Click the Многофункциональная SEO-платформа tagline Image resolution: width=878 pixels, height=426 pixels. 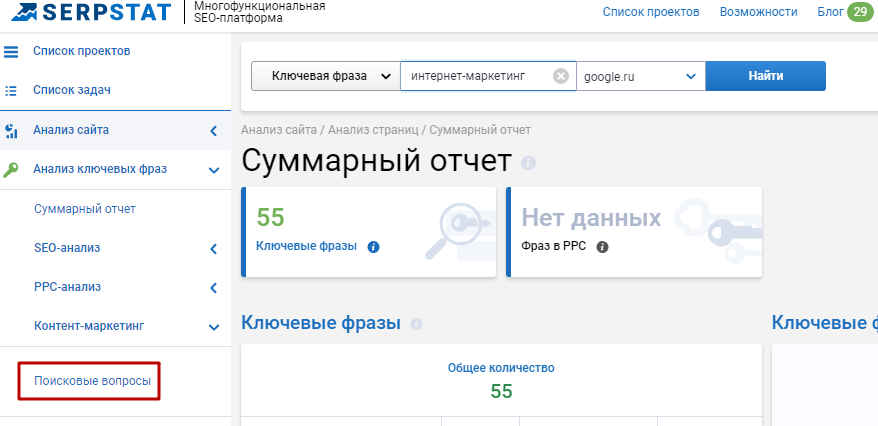(x=259, y=12)
